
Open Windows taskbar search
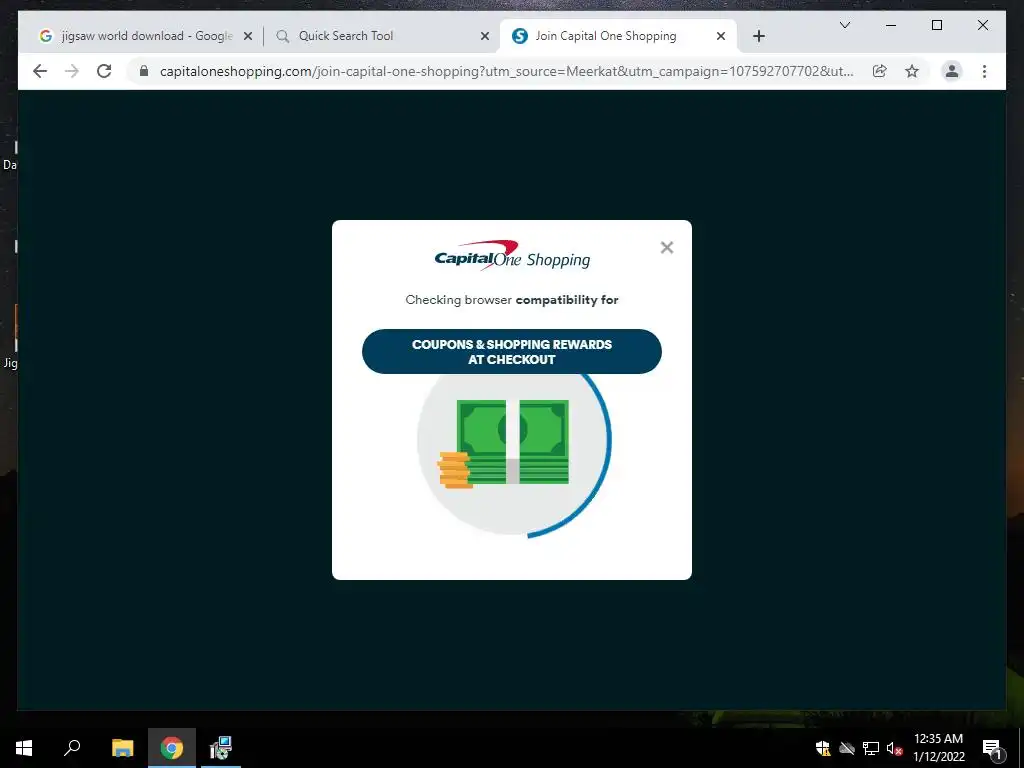pos(72,748)
